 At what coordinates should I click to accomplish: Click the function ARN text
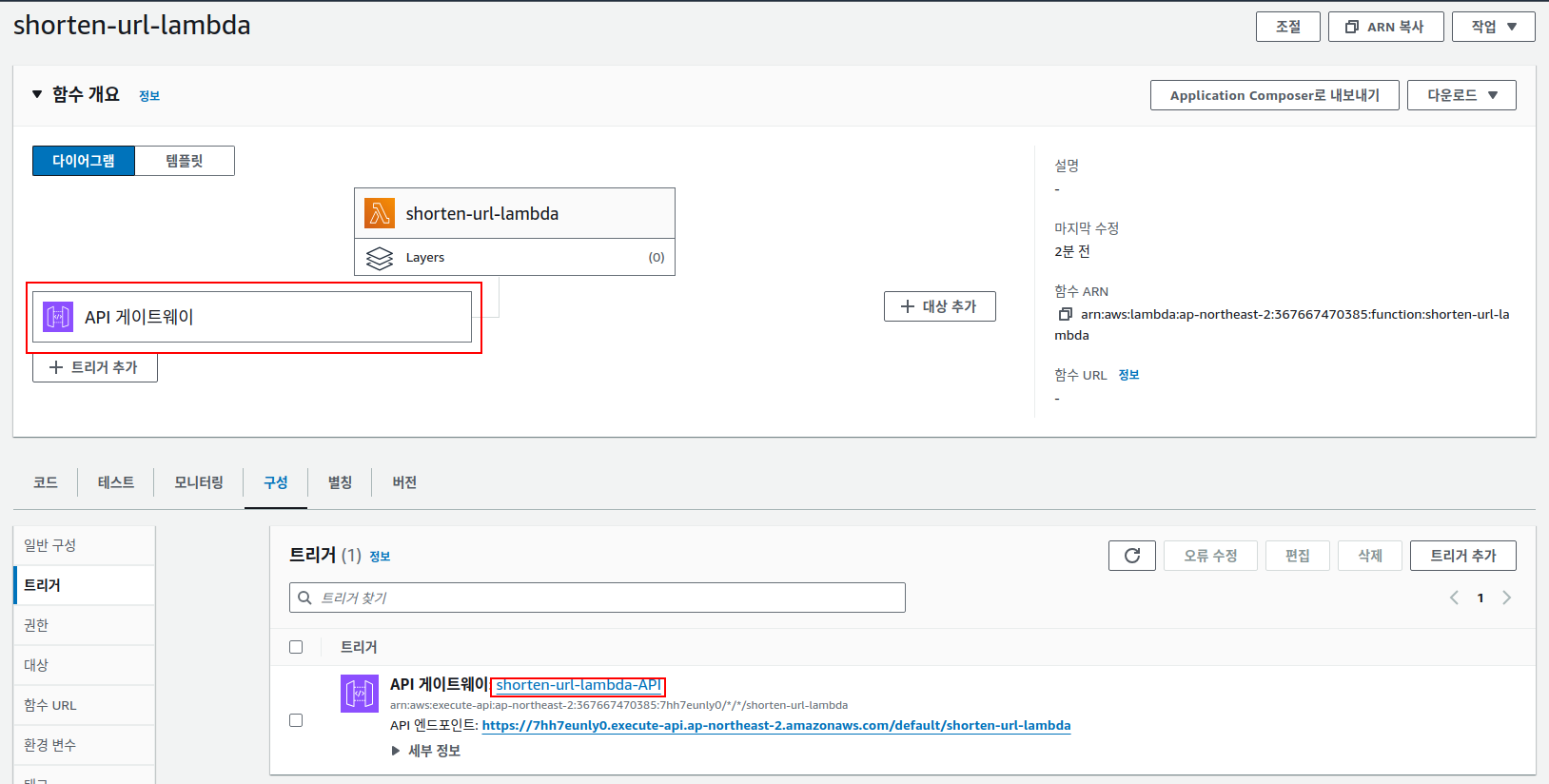click(1282, 324)
